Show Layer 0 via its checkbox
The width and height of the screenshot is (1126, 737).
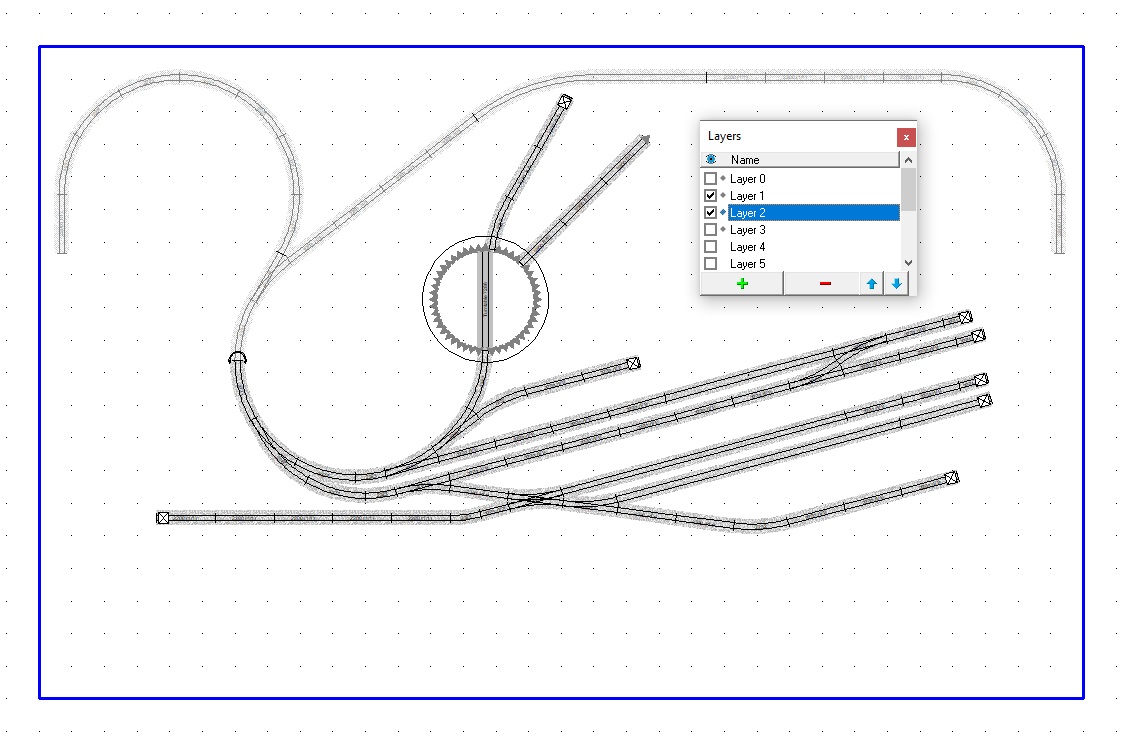(x=711, y=179)
